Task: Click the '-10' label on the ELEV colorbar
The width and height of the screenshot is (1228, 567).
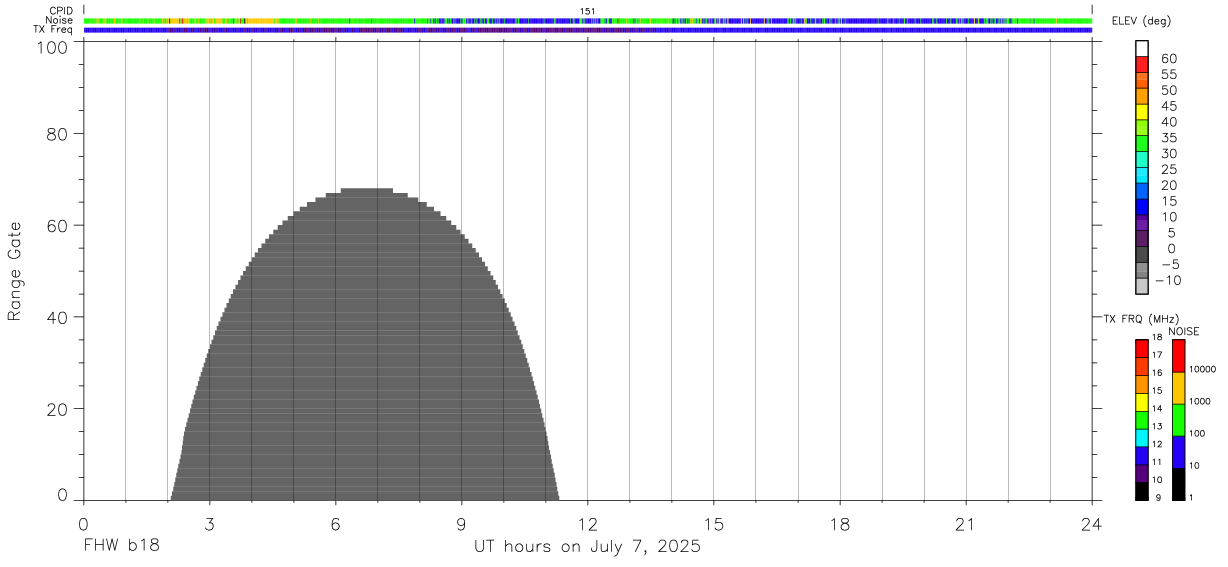Action: pyautogui.click(x=1167, y=280)
